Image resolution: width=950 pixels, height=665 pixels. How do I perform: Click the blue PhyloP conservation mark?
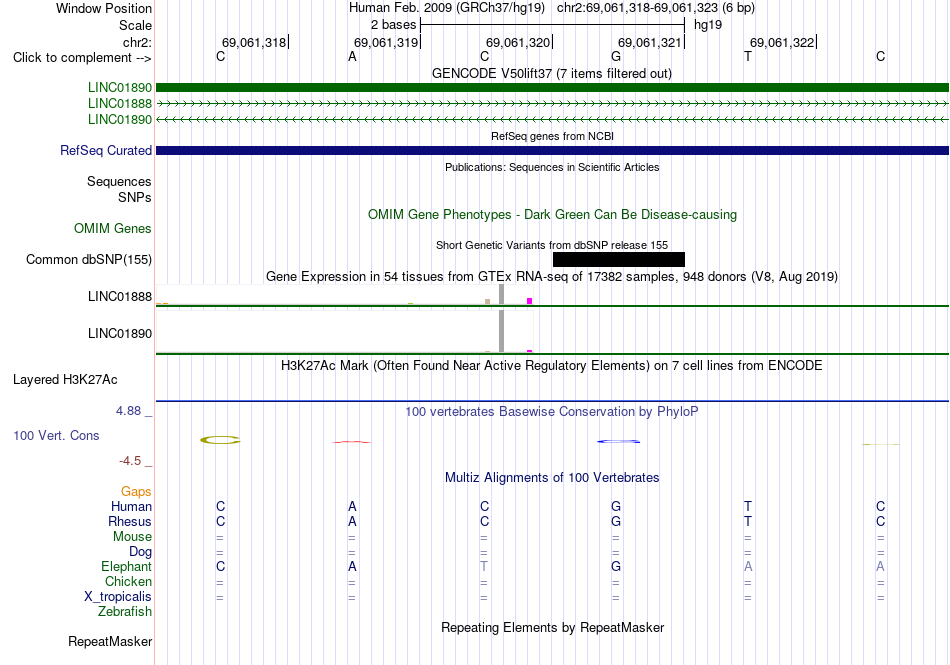pyautogui.click(x=619, y=441)
